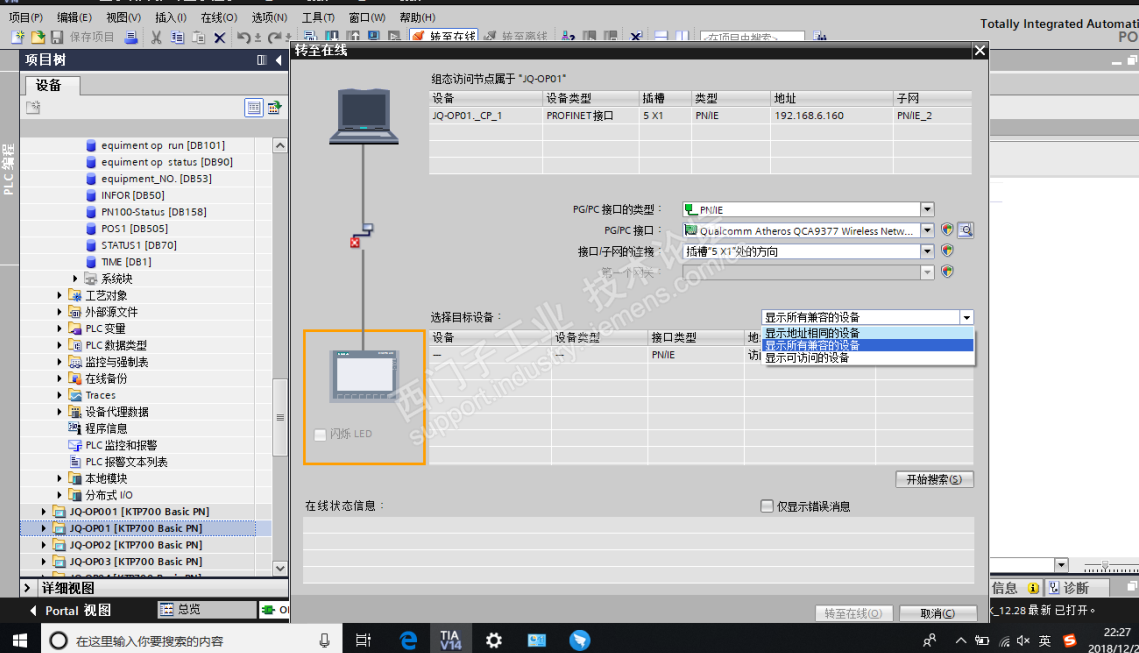Expand the 详细视图 panel
1139x653 pixels.
pyautogui.click(x=27, y=587)
